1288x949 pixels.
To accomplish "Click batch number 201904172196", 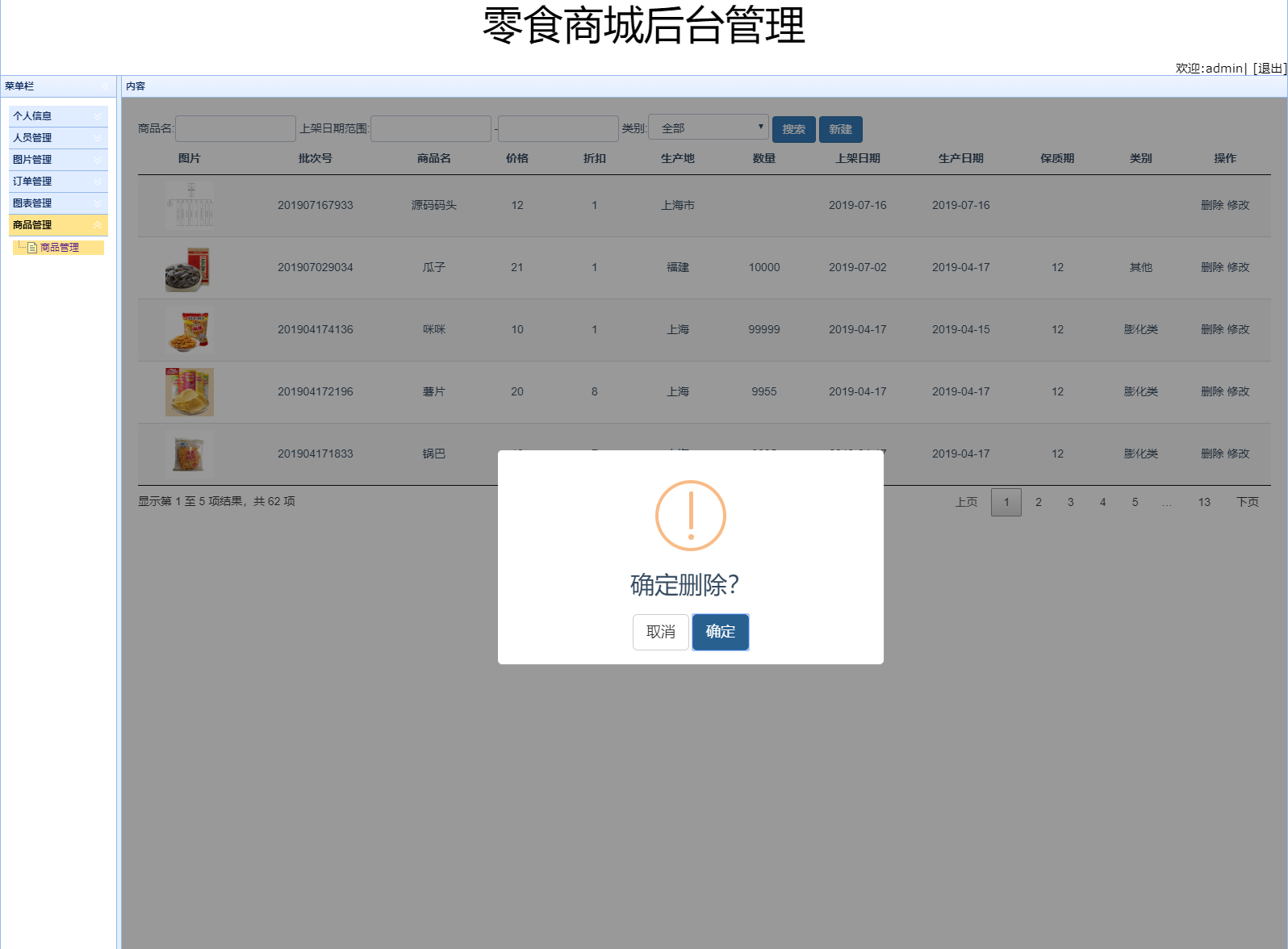I will pos(316,391).
